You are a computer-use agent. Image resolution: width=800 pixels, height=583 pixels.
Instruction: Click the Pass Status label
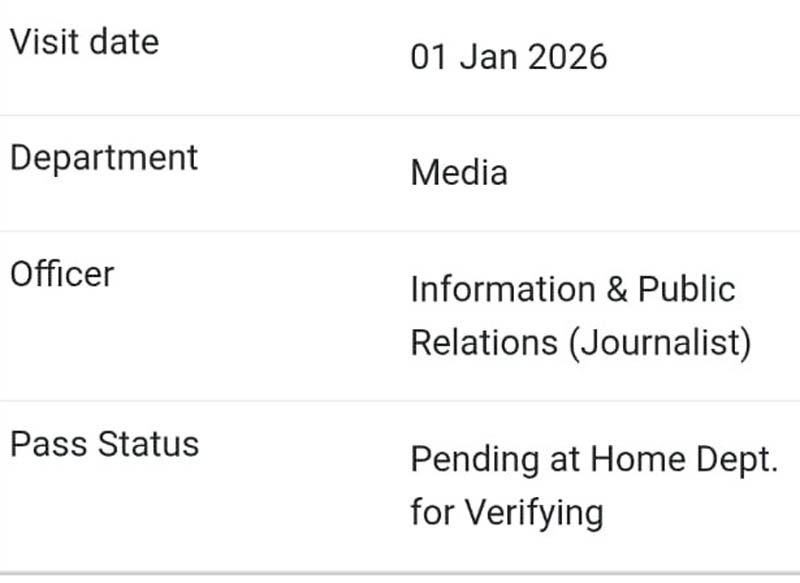(x=104, y=444)
